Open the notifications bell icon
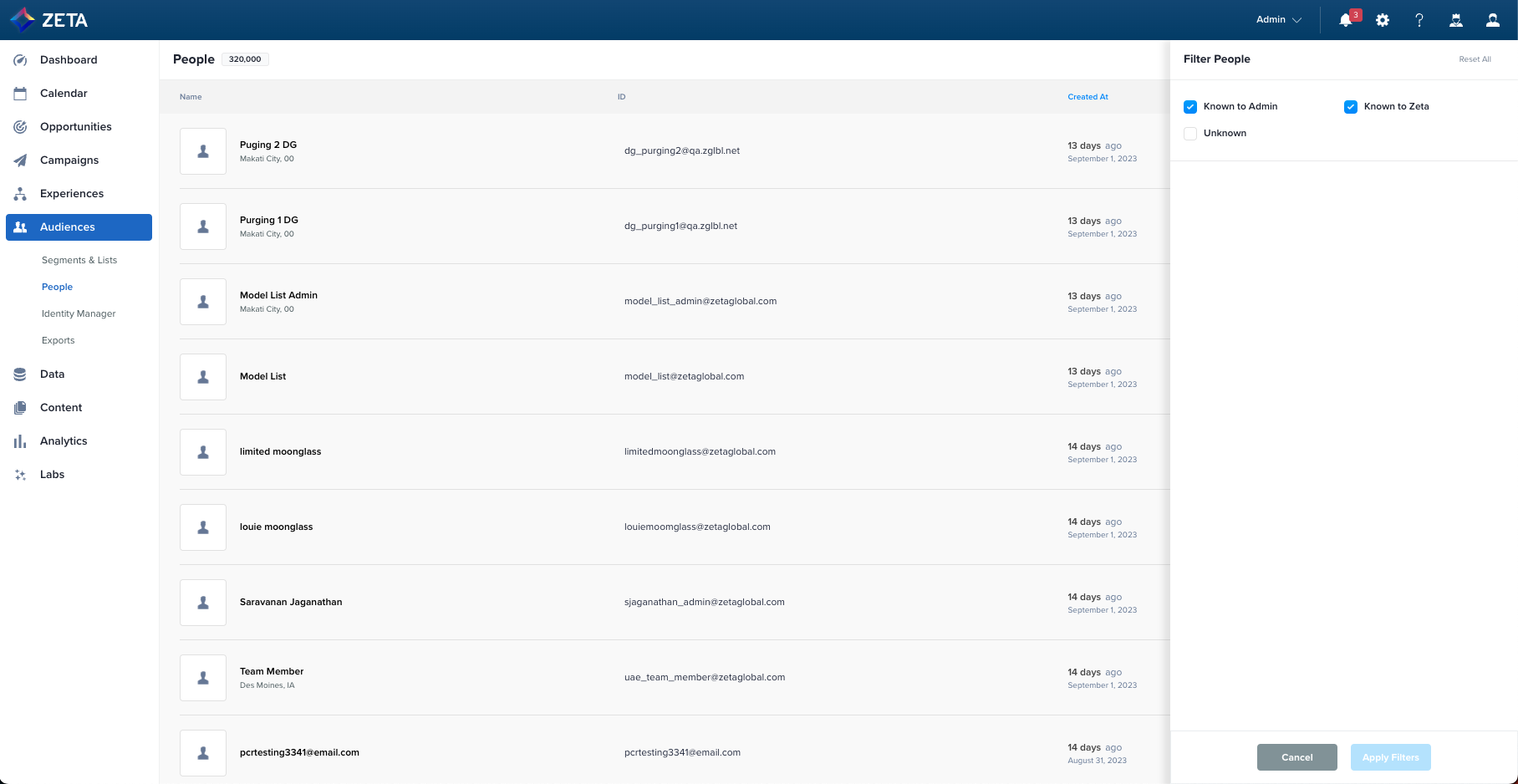1518x784 pixels. tap(1345, 20)
